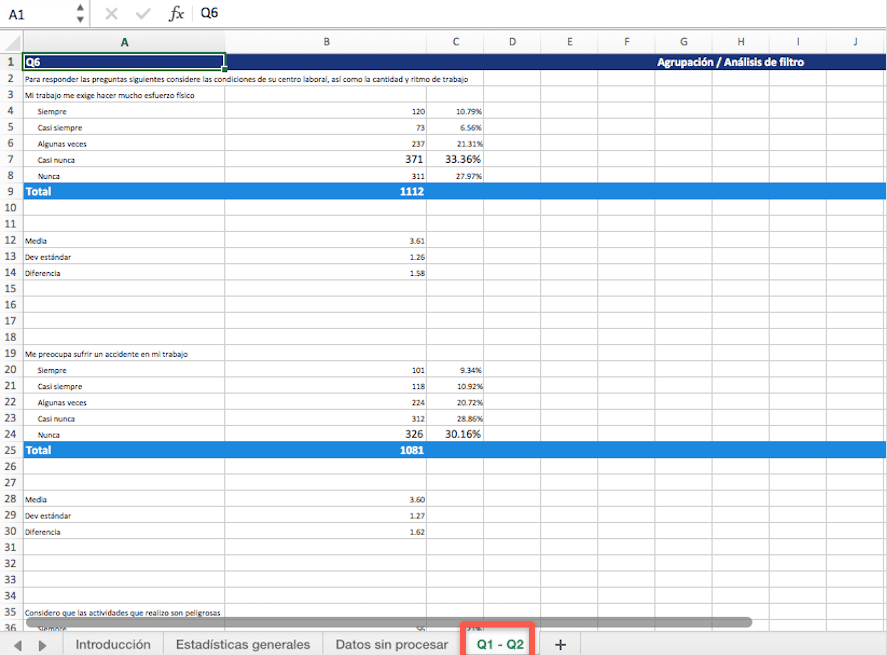Select row 9 by clicking its row number
The width and height of the screenshot is (887, 655).
[x=9, y=191]
